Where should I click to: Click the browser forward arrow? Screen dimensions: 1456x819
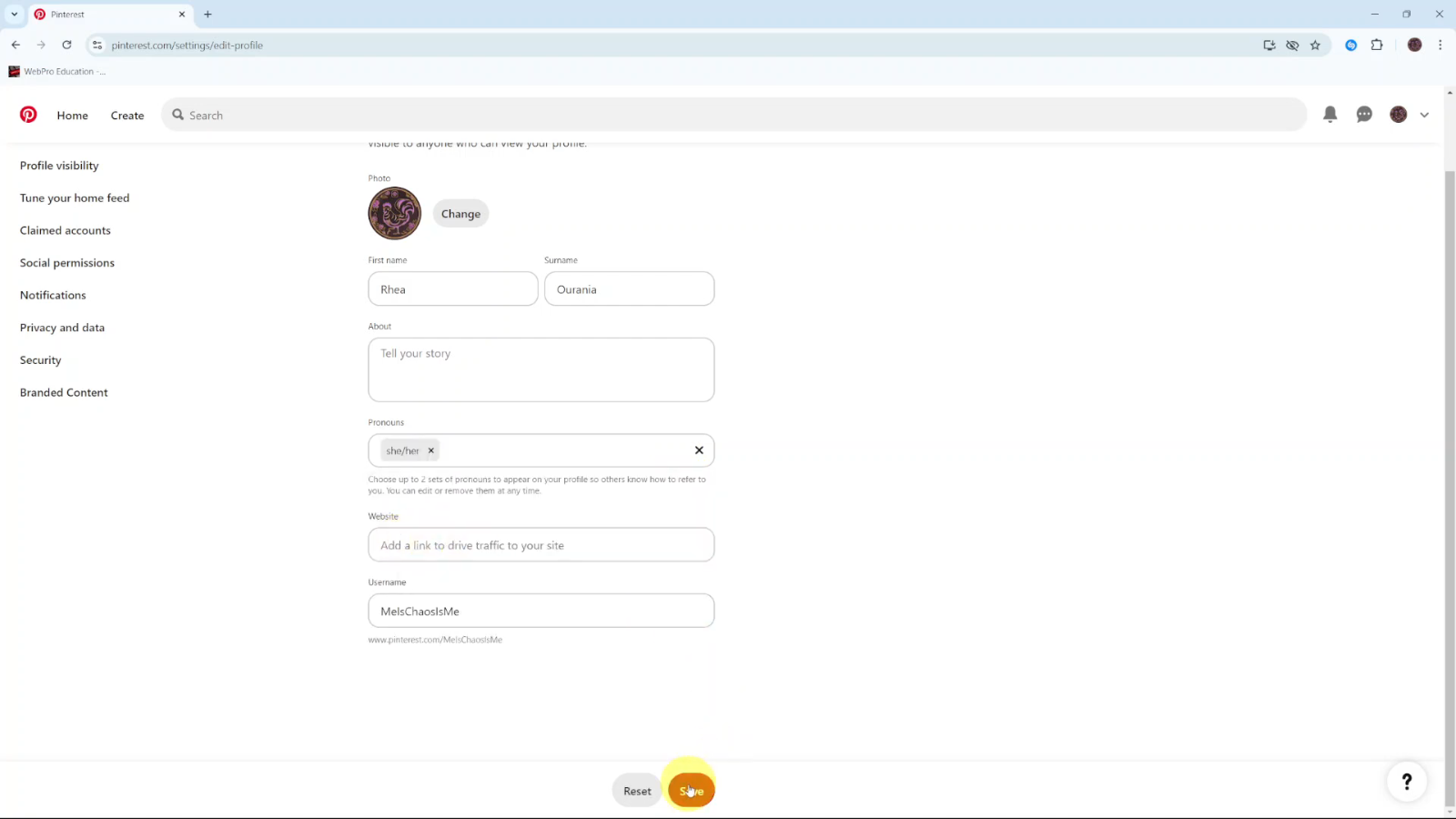point(41,45)
